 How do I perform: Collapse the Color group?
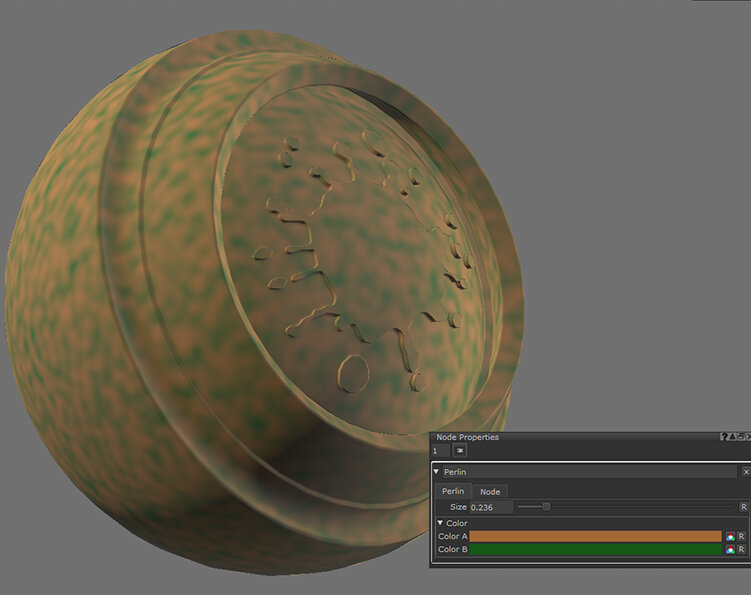441,523
